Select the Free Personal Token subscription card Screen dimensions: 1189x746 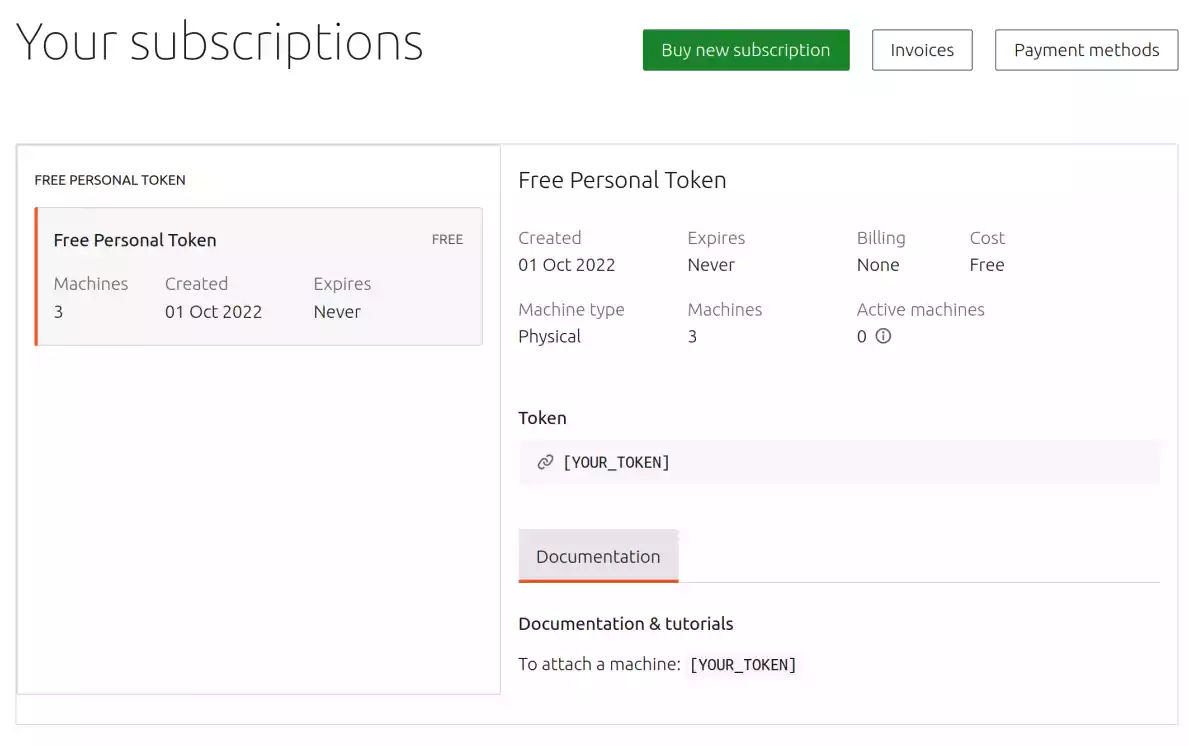click(x=258, y=276)
